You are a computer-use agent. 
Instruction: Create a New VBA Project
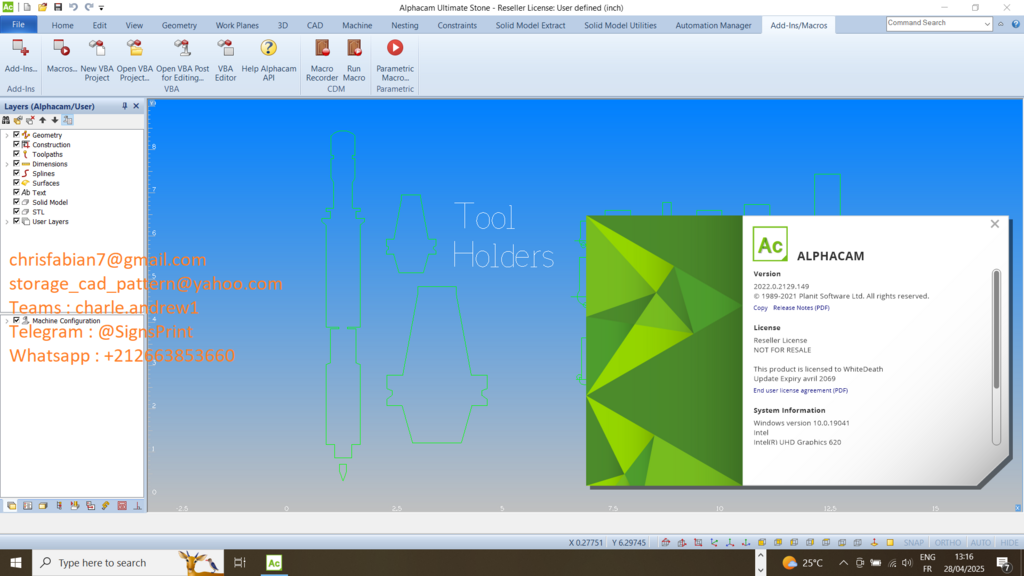point(97,48)
